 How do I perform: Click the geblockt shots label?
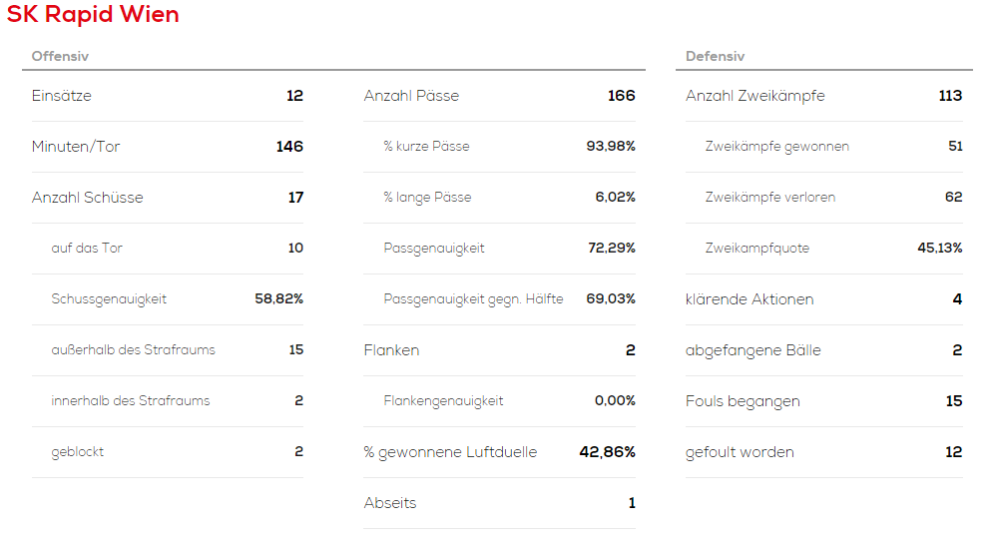click(78, 452)
